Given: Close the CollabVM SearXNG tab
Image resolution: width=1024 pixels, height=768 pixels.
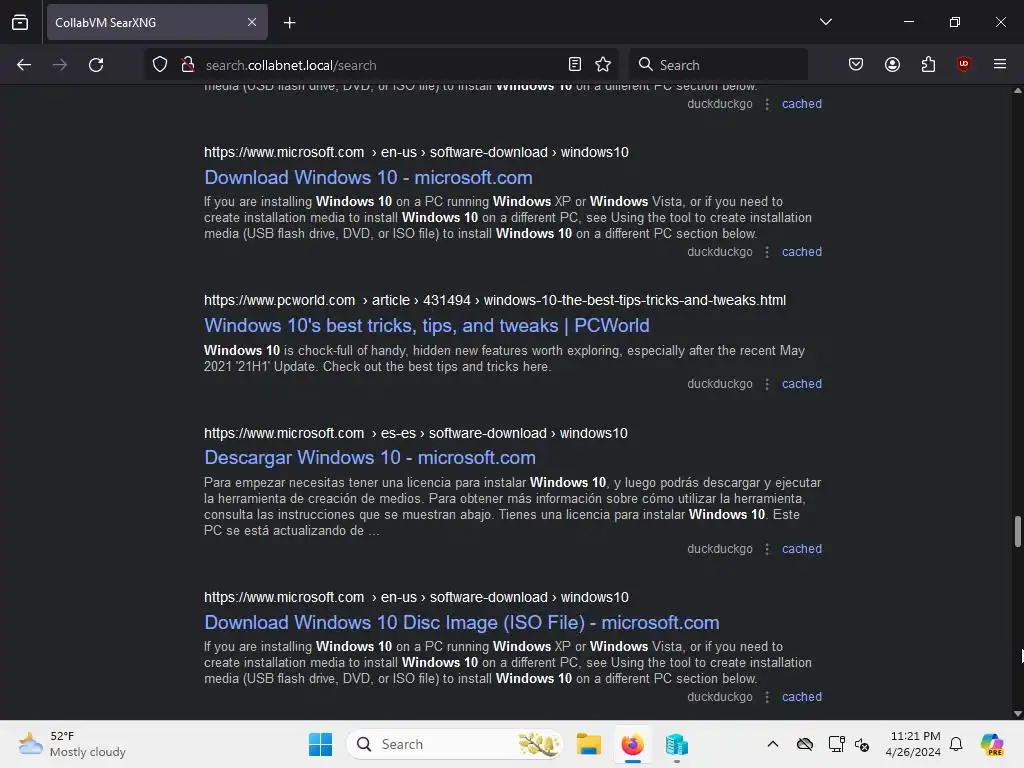Looking at the screenshot, I should 252,22.
